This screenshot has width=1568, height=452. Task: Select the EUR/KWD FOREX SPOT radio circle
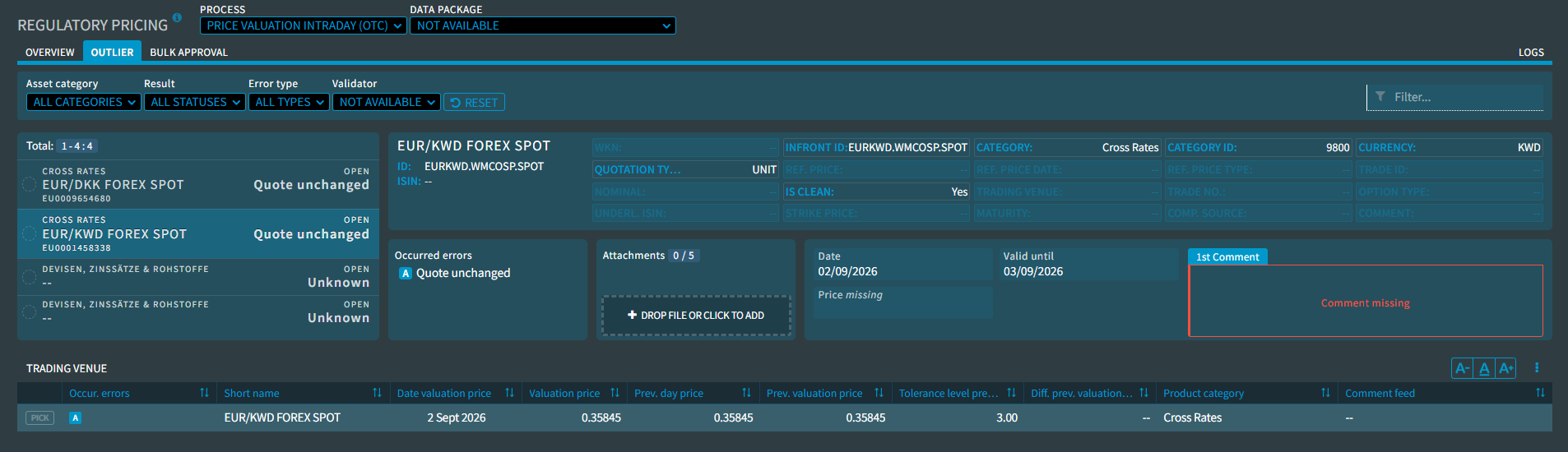coord(30,233)
